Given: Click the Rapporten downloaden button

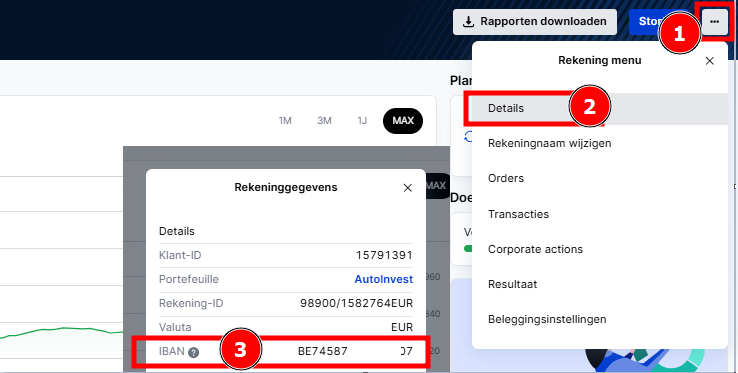Looking at the screenshot, I should pyautogui.click(x=535, y=22).
